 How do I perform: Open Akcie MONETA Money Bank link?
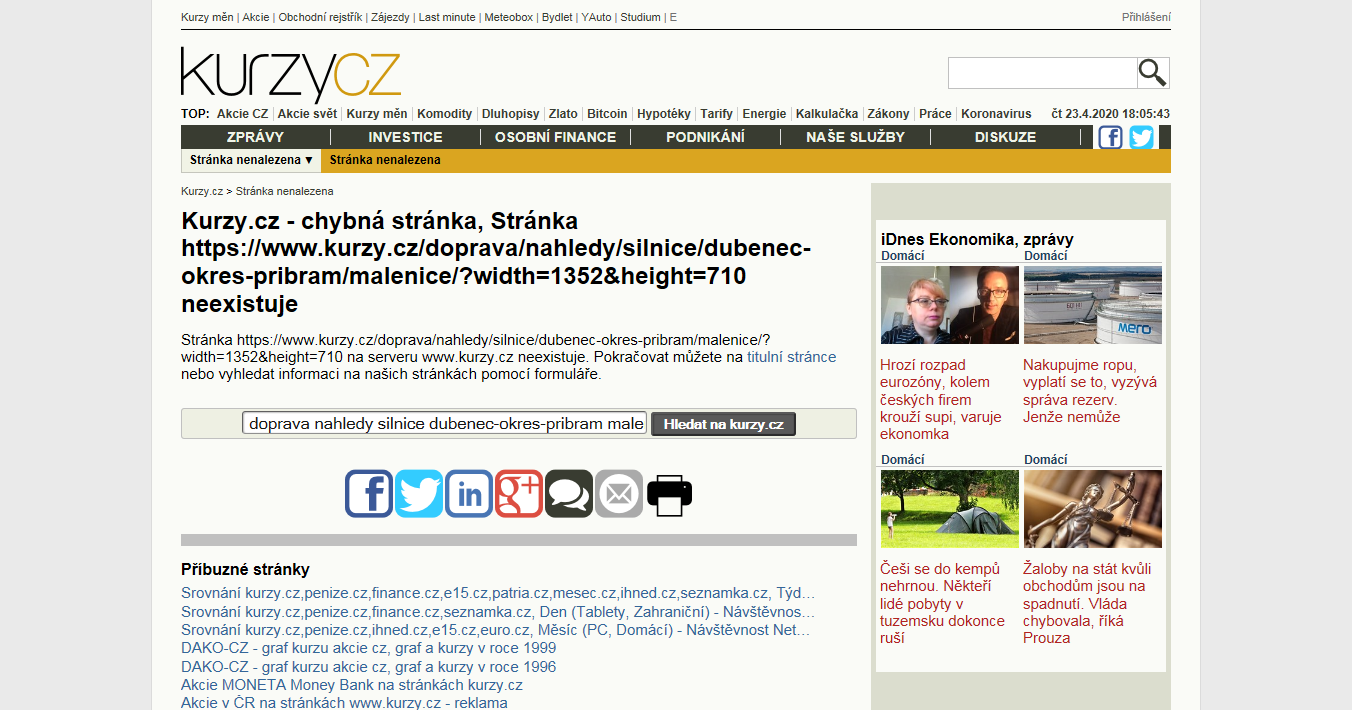(x=352, y=685)
